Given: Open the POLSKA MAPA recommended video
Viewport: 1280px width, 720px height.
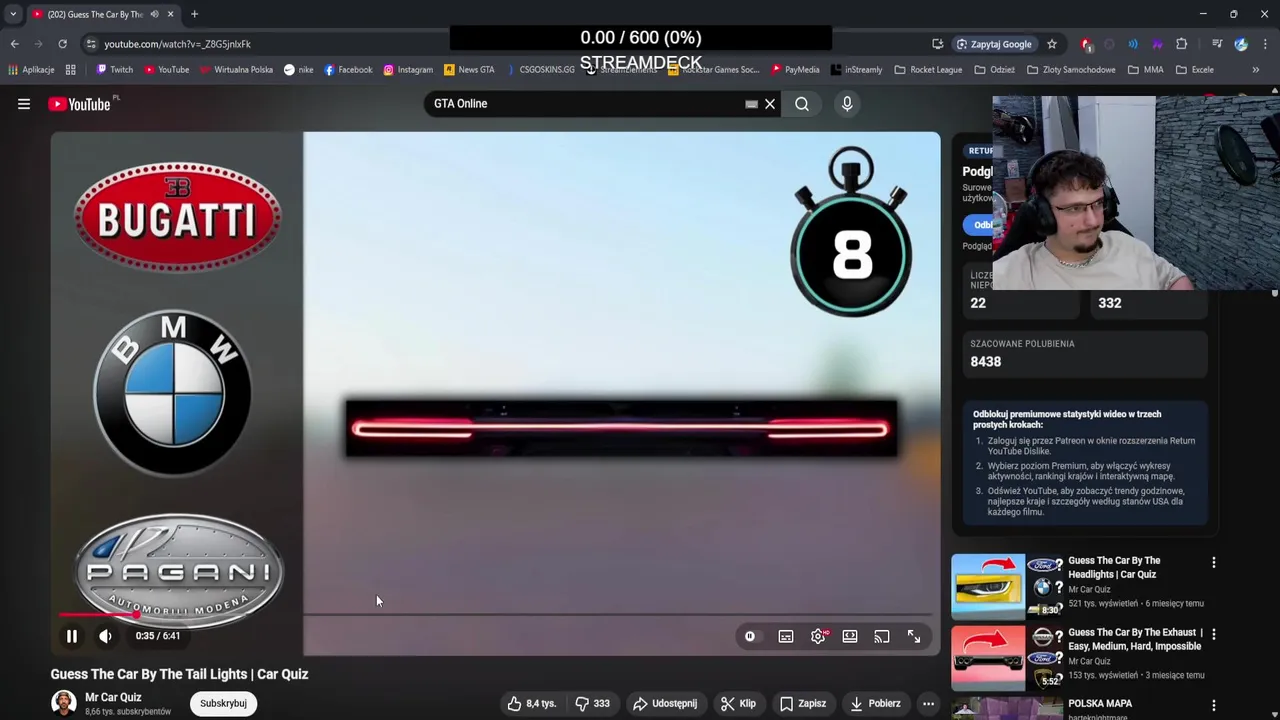Looking at the screenshot, I should [1100, 704].
